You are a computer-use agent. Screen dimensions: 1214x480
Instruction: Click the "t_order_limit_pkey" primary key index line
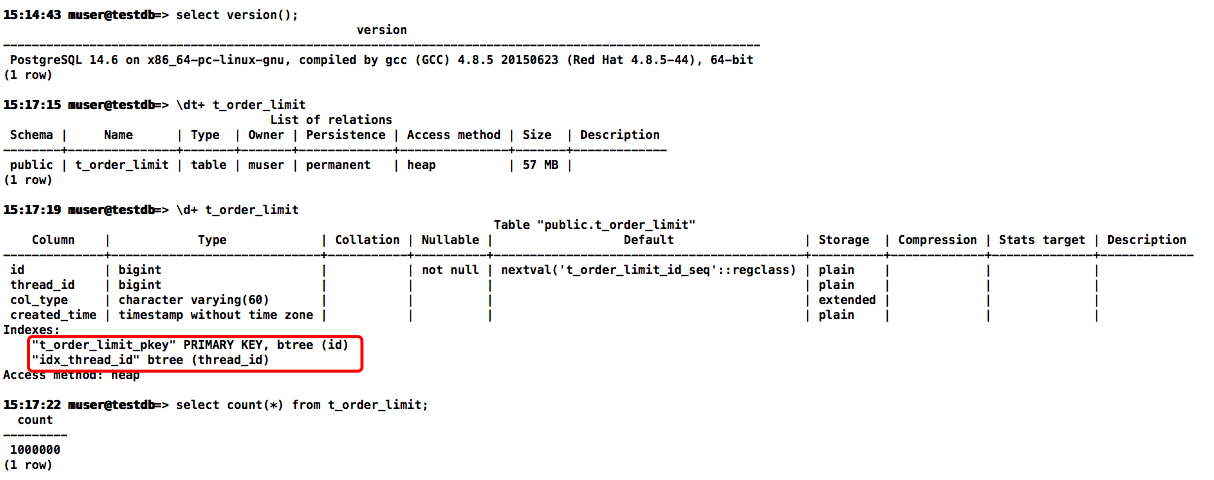(x=190, y=345)
